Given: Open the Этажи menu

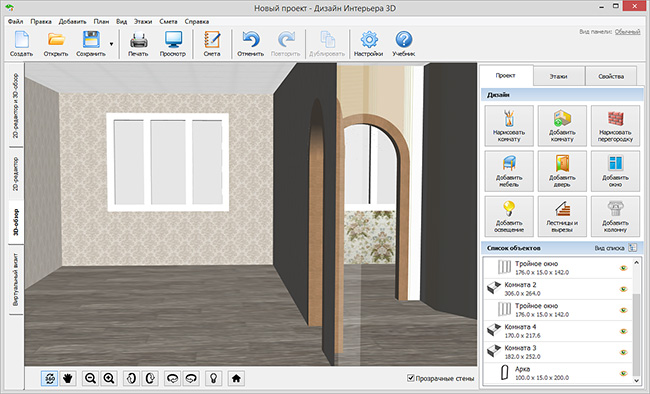Looking at the screenshot, I should pos(143,22).
